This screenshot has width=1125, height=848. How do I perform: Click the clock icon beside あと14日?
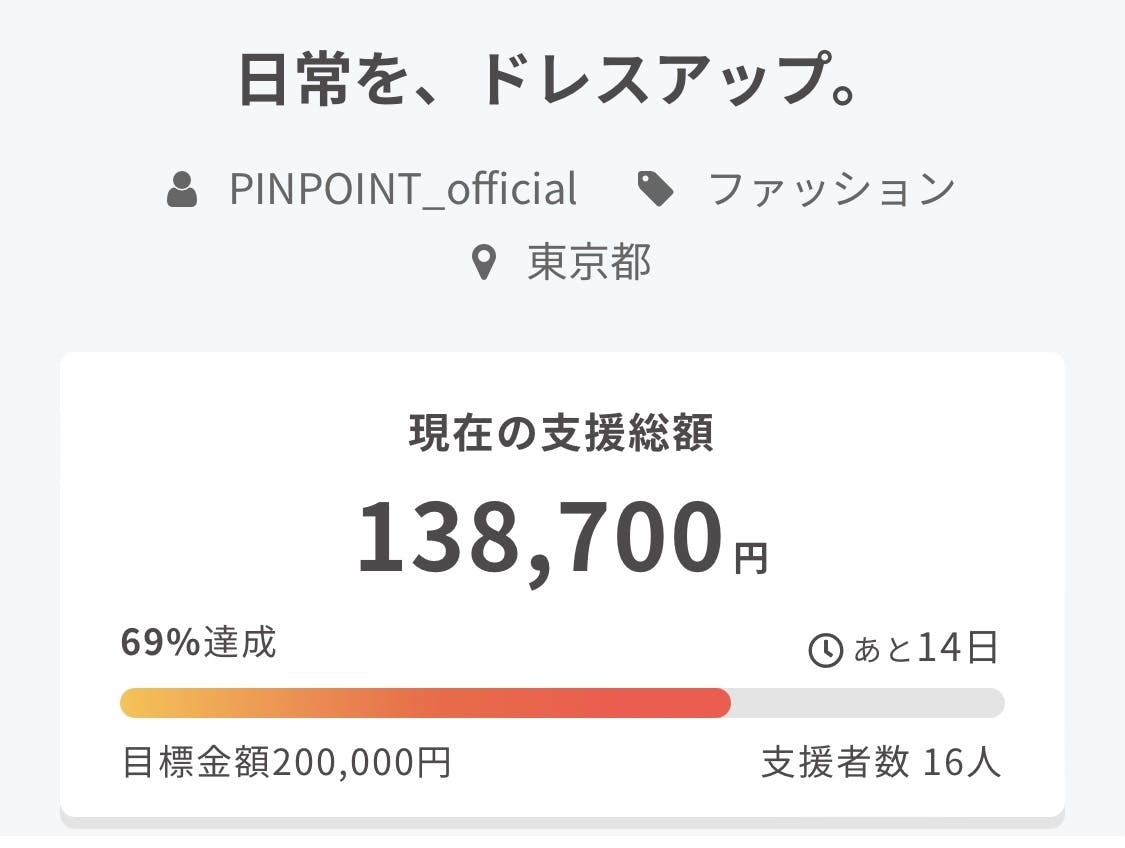(x=826, y=651)
